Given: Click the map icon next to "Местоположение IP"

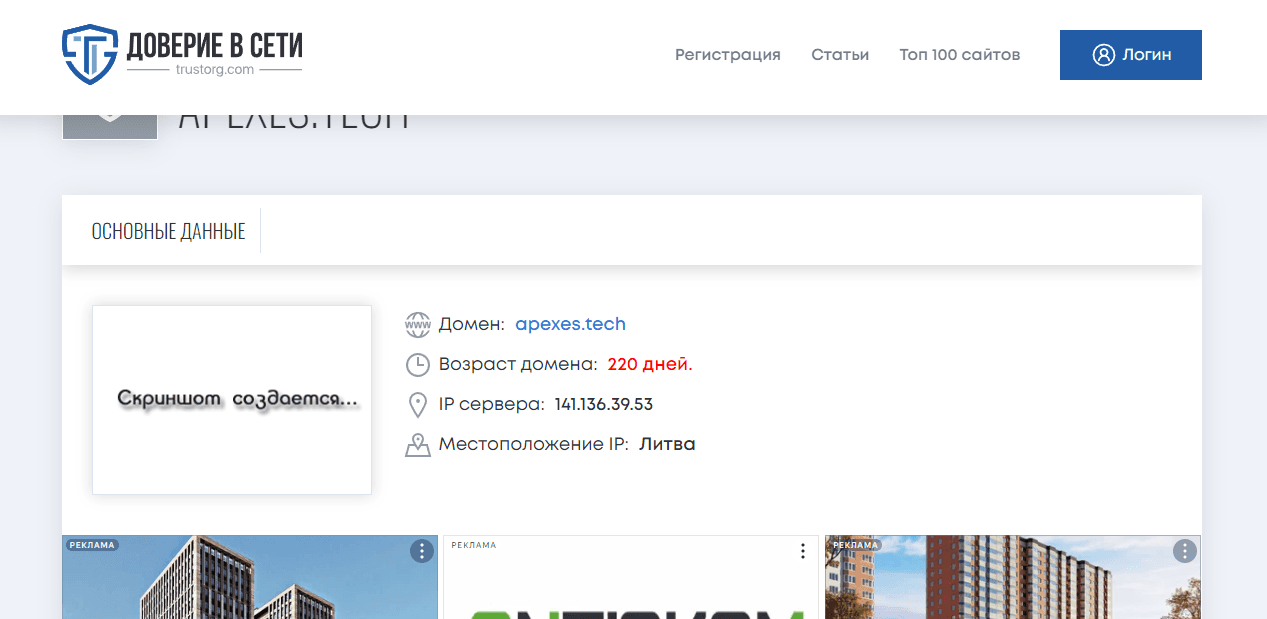Looking at the screenshot, I should click(x=418, y=444).
